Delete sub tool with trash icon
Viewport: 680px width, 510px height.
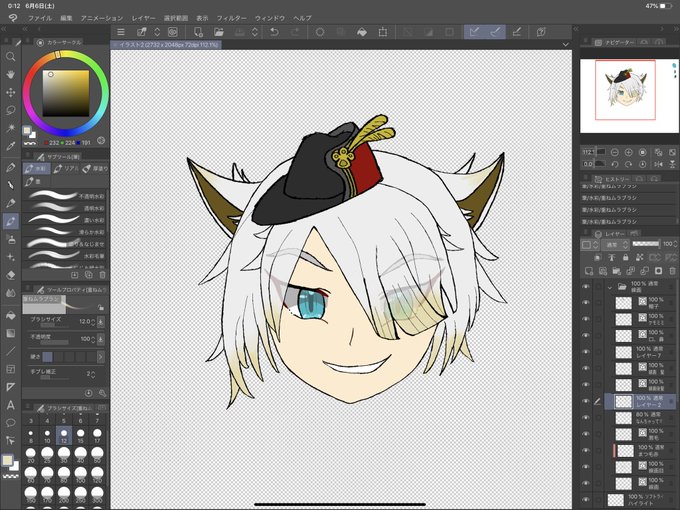102,275
